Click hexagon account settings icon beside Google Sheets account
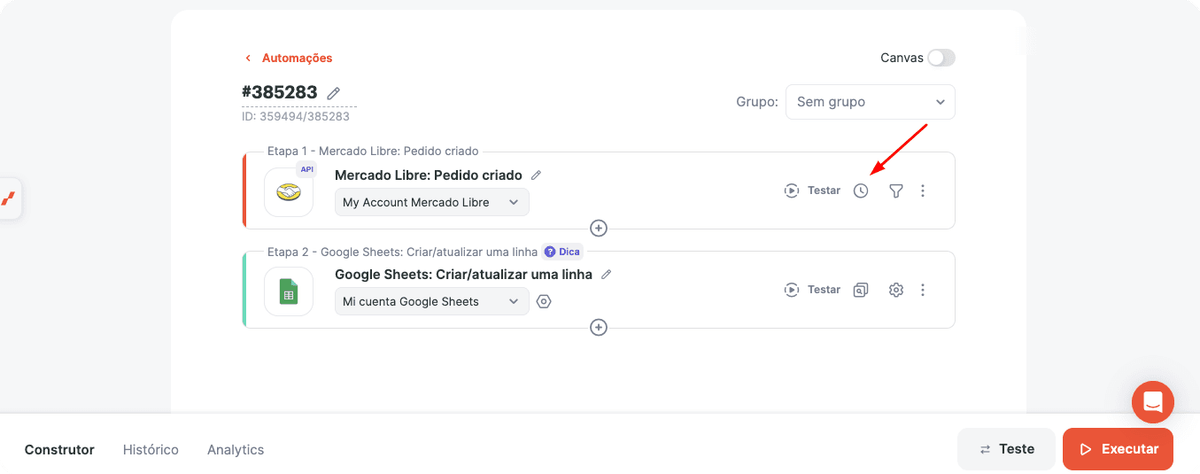Screen dimensions: 1200x474 tap(544, 301)
